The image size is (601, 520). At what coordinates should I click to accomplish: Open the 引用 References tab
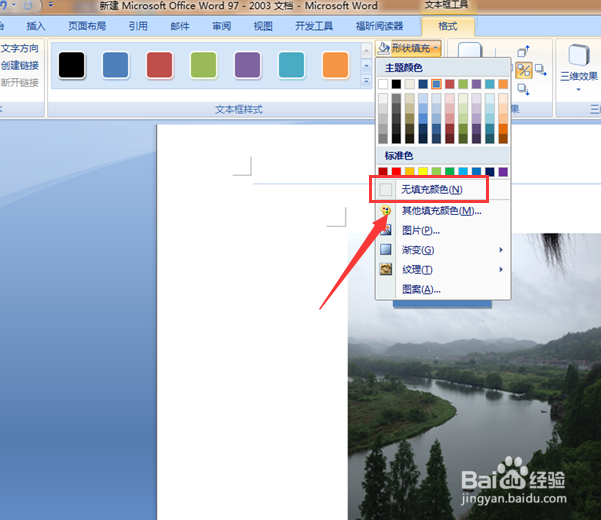(138, 26)
